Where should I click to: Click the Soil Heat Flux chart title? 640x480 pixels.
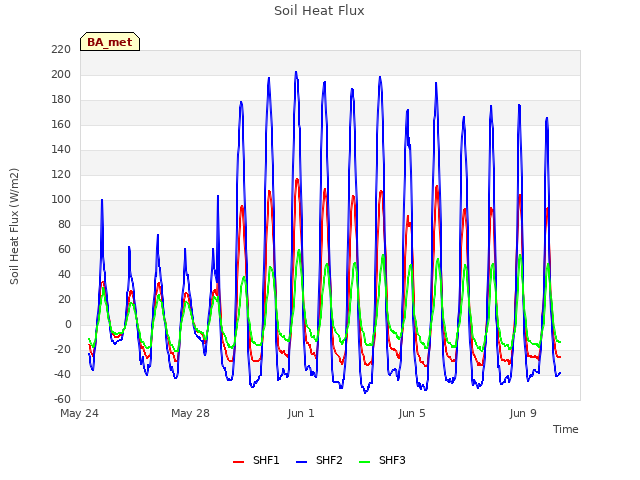[x=319, y=11]
